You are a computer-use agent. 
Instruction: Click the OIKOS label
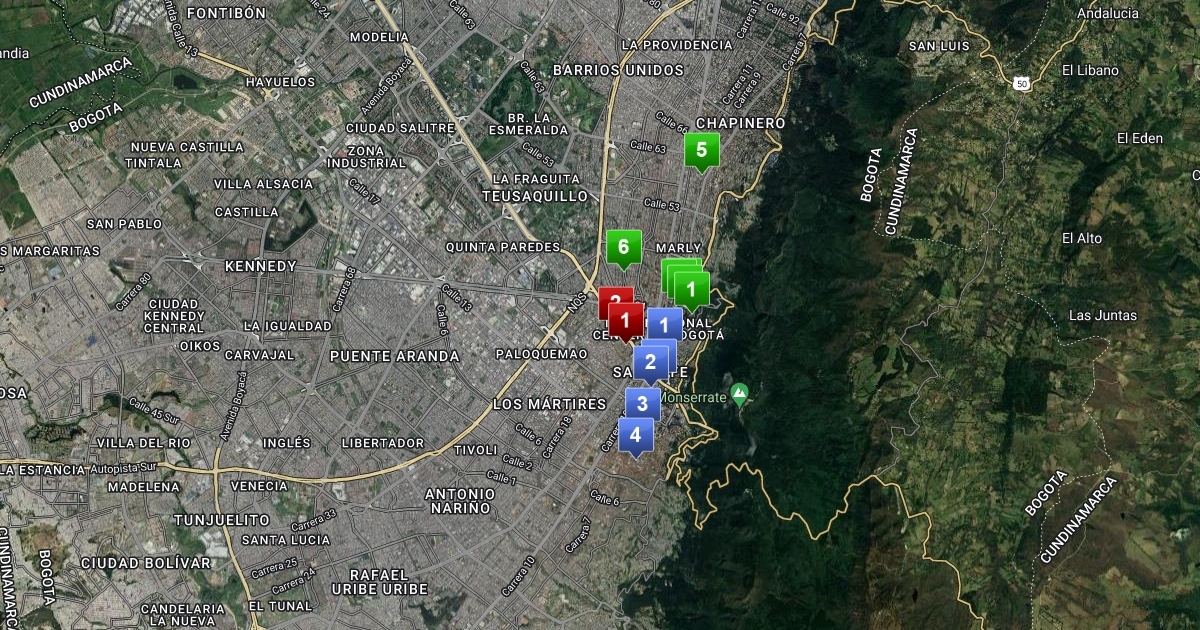pos(200,346)
